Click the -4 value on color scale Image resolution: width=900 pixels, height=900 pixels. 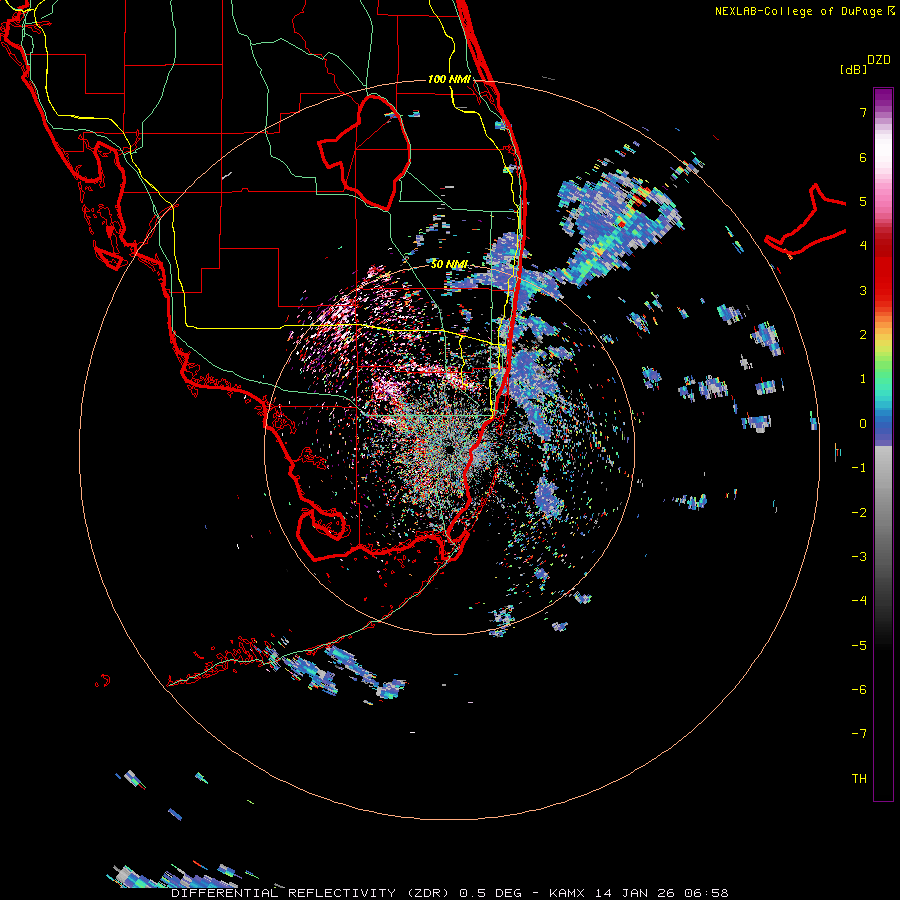pyautogui.click(x=859, y=601)
